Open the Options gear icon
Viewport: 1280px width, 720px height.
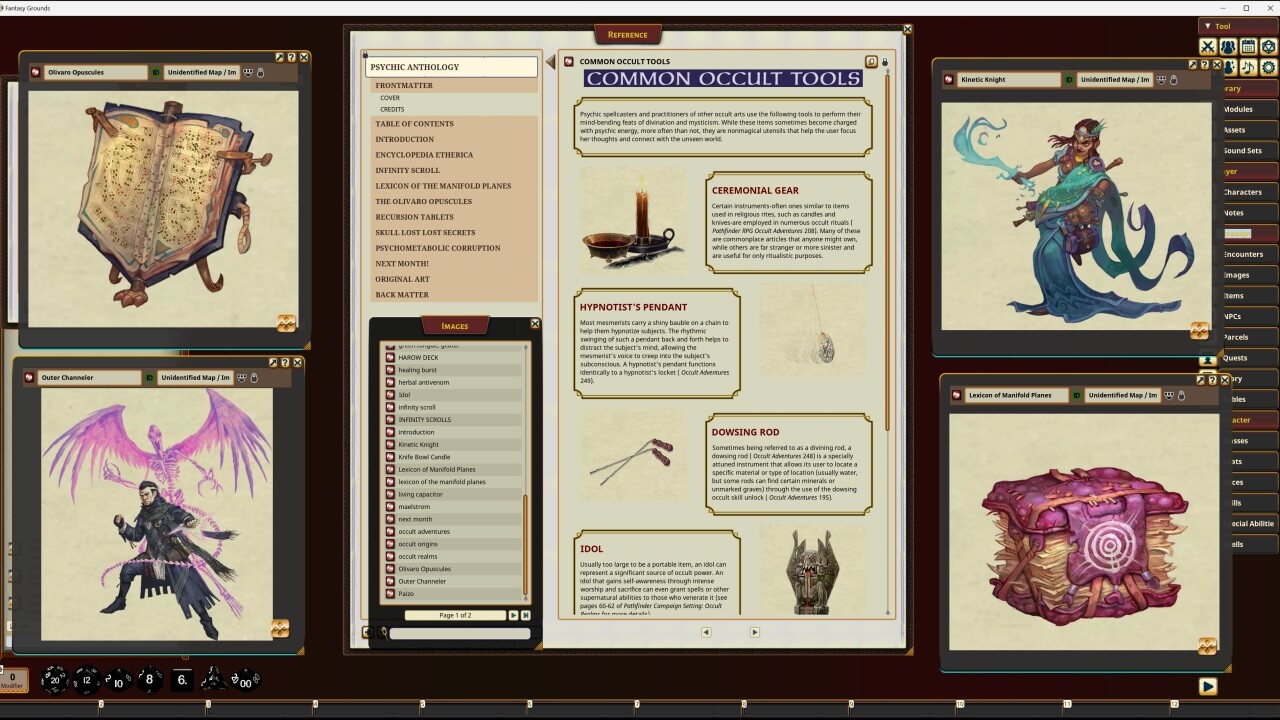click(1268, 67)
